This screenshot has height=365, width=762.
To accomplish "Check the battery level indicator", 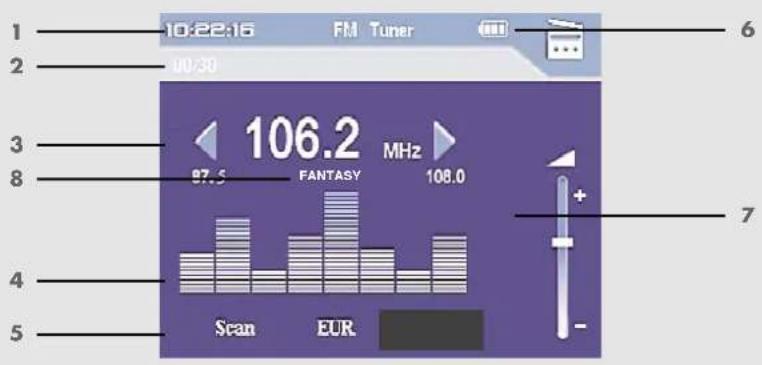I will (493, 30).
